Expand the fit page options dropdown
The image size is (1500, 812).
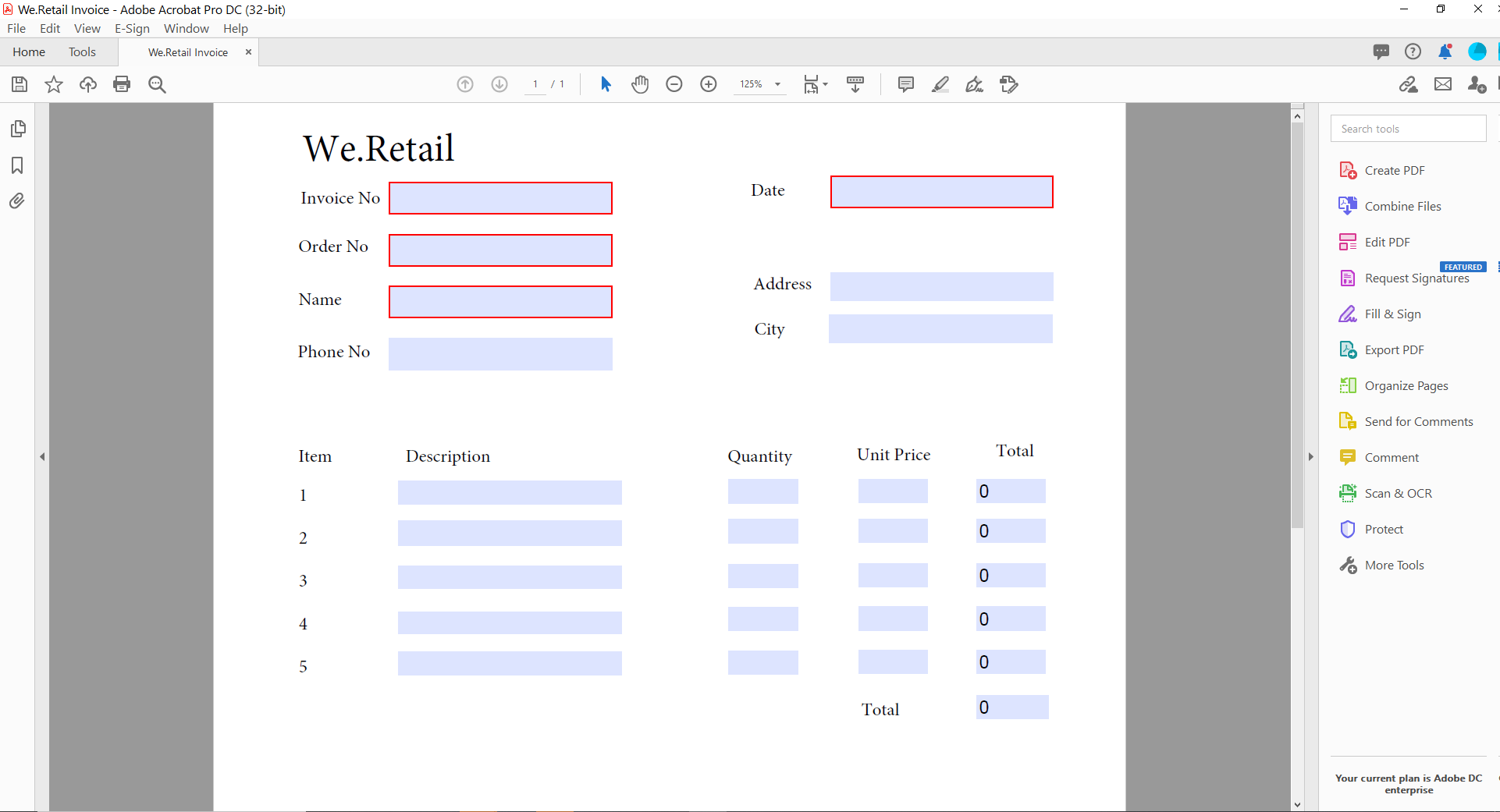pyautogui.click(x=825, y=84)
